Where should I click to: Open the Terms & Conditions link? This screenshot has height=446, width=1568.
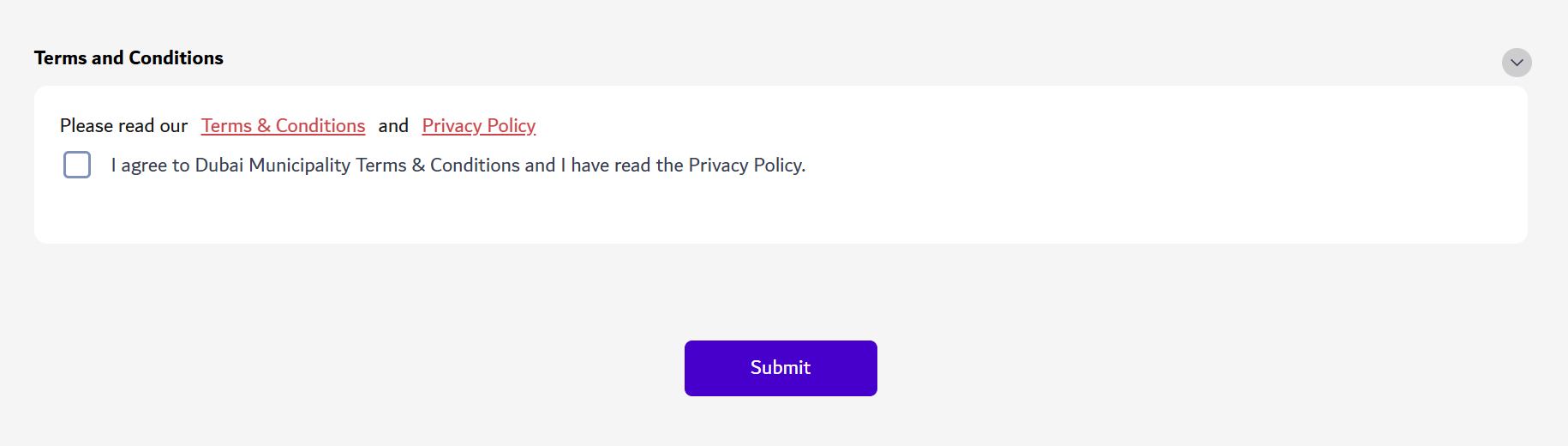click(283, 126)
